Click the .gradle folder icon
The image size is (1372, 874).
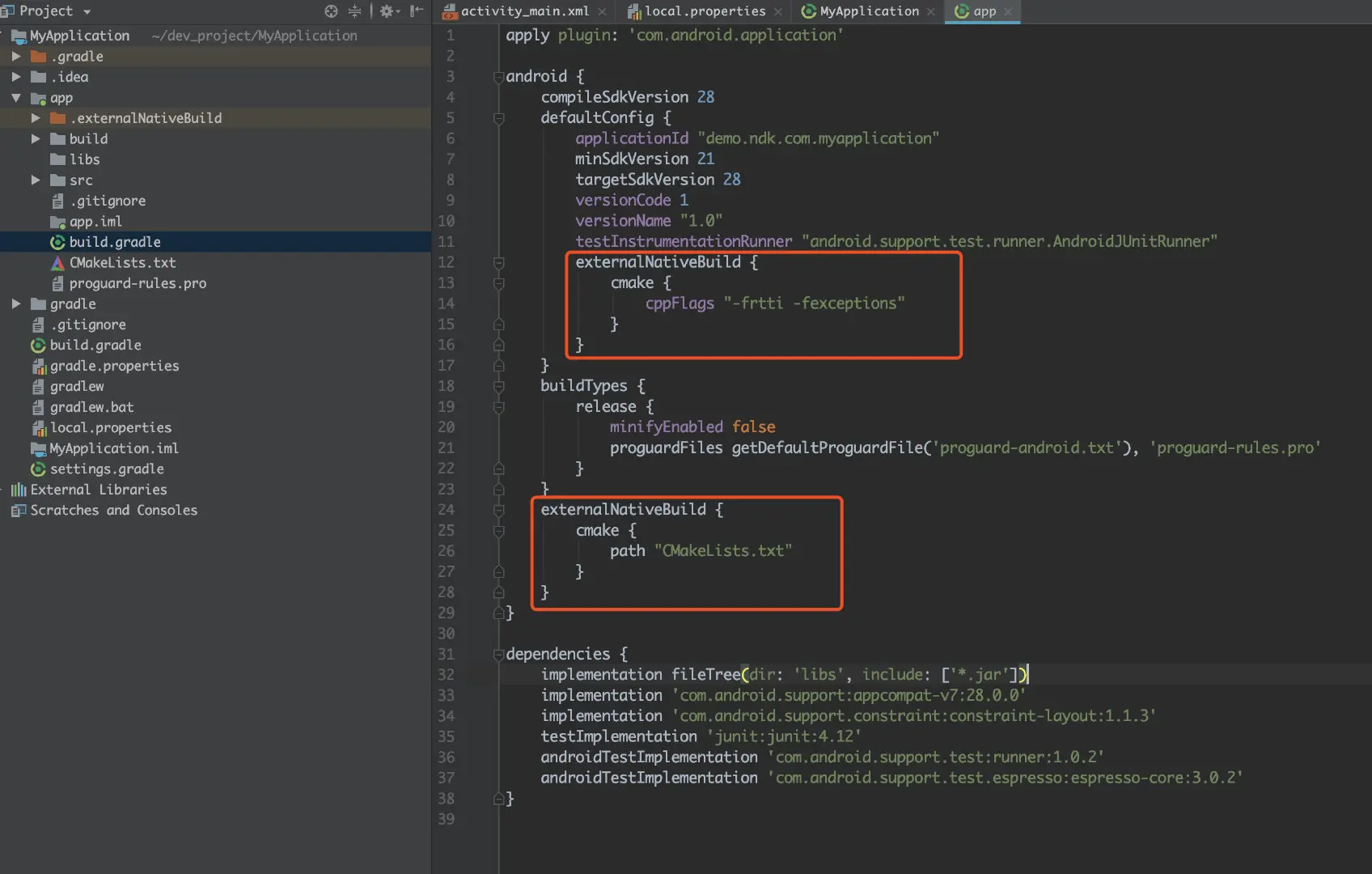coord(38,57)
